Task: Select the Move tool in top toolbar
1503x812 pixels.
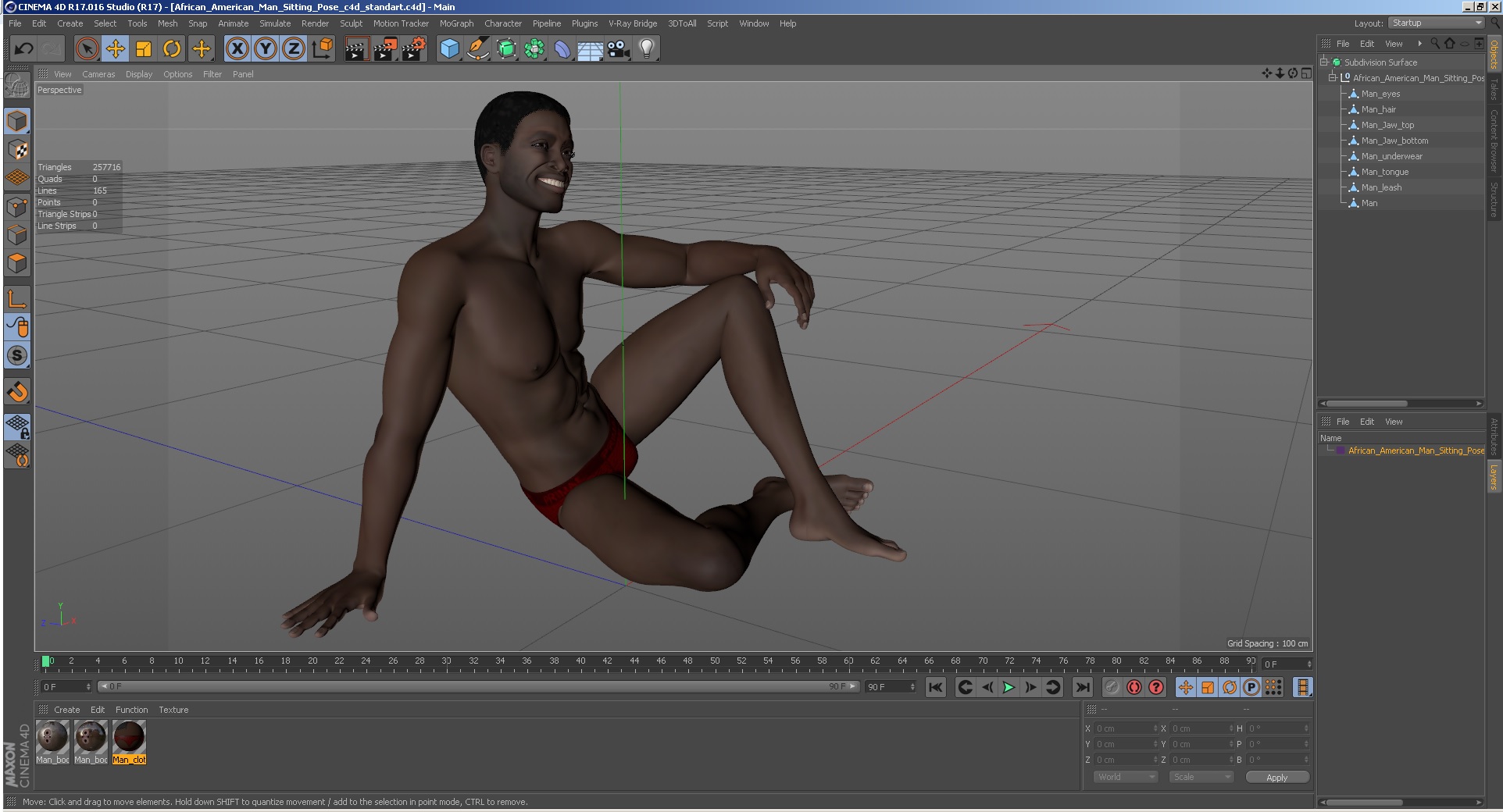Action: 116,49
